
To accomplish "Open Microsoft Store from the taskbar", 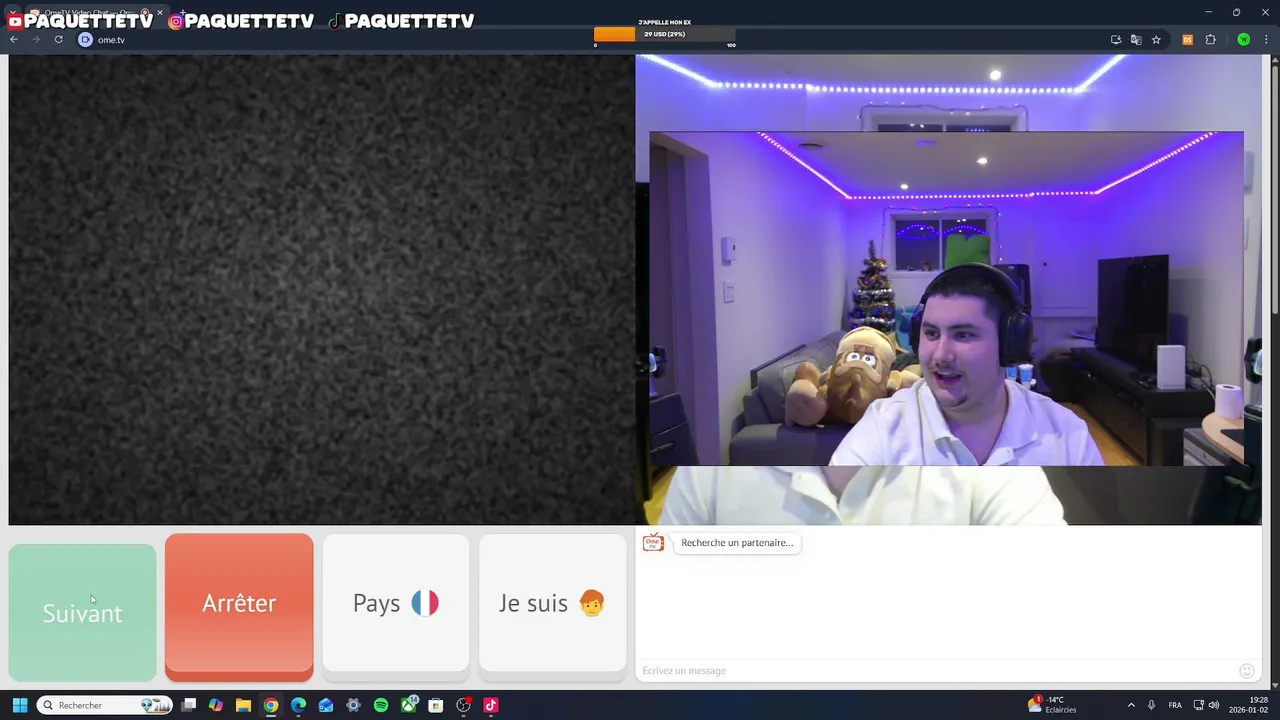I will tap(436, 705).
